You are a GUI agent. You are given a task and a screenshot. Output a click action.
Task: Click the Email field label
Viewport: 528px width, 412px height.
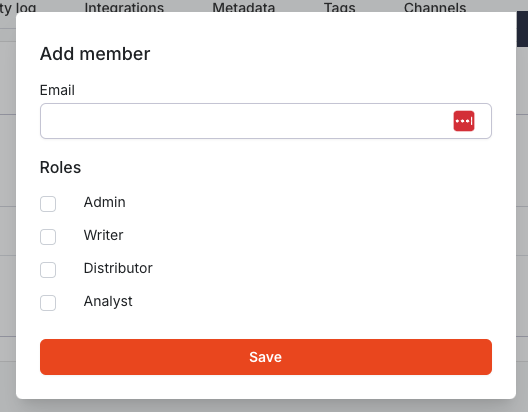pyautogui.click(x=57, y=90)
